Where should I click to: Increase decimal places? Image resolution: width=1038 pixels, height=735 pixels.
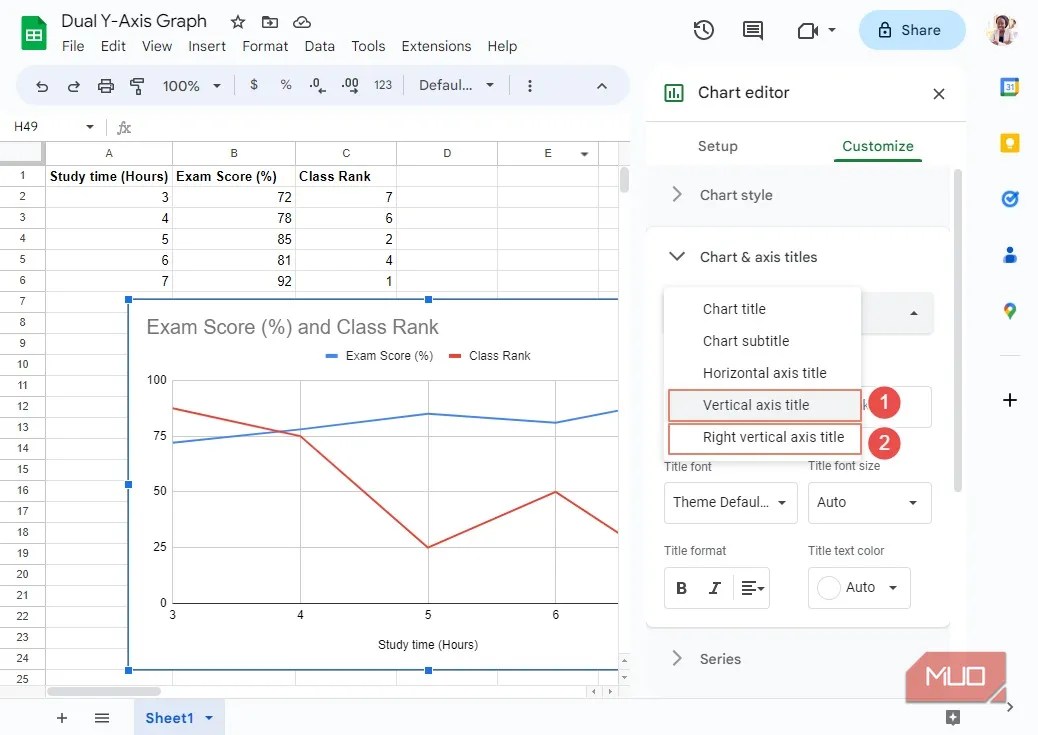click(349, 86)
